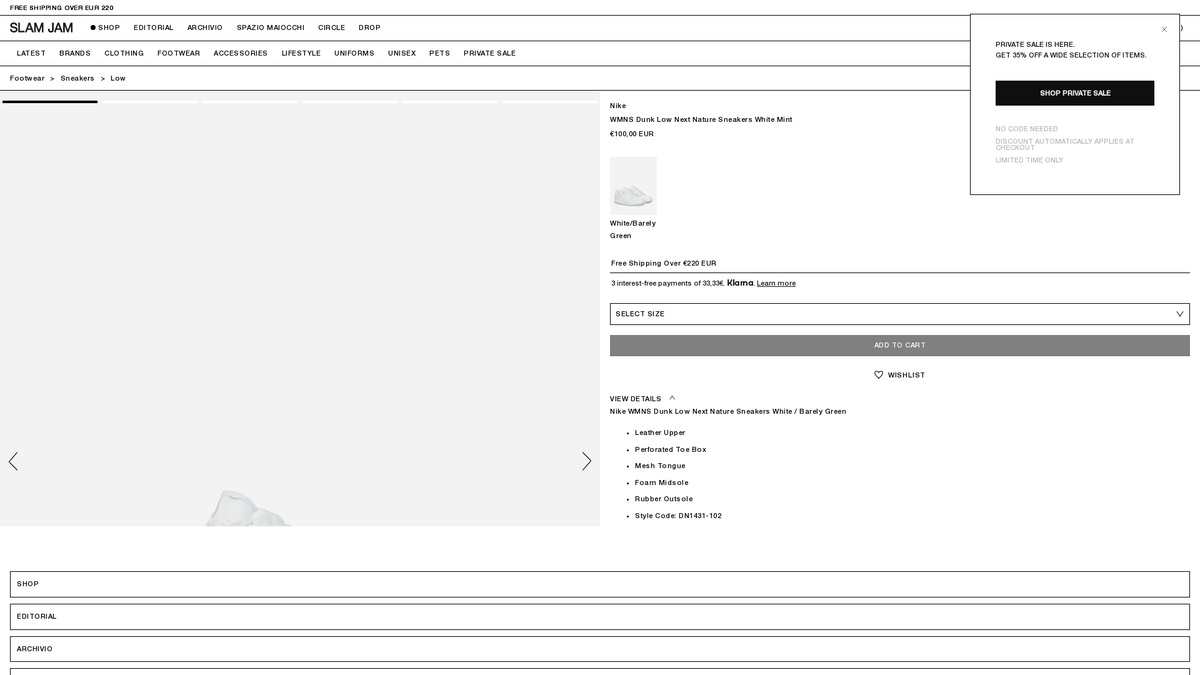Open the Pets category
1200x675 pixels.
[440, 53]
